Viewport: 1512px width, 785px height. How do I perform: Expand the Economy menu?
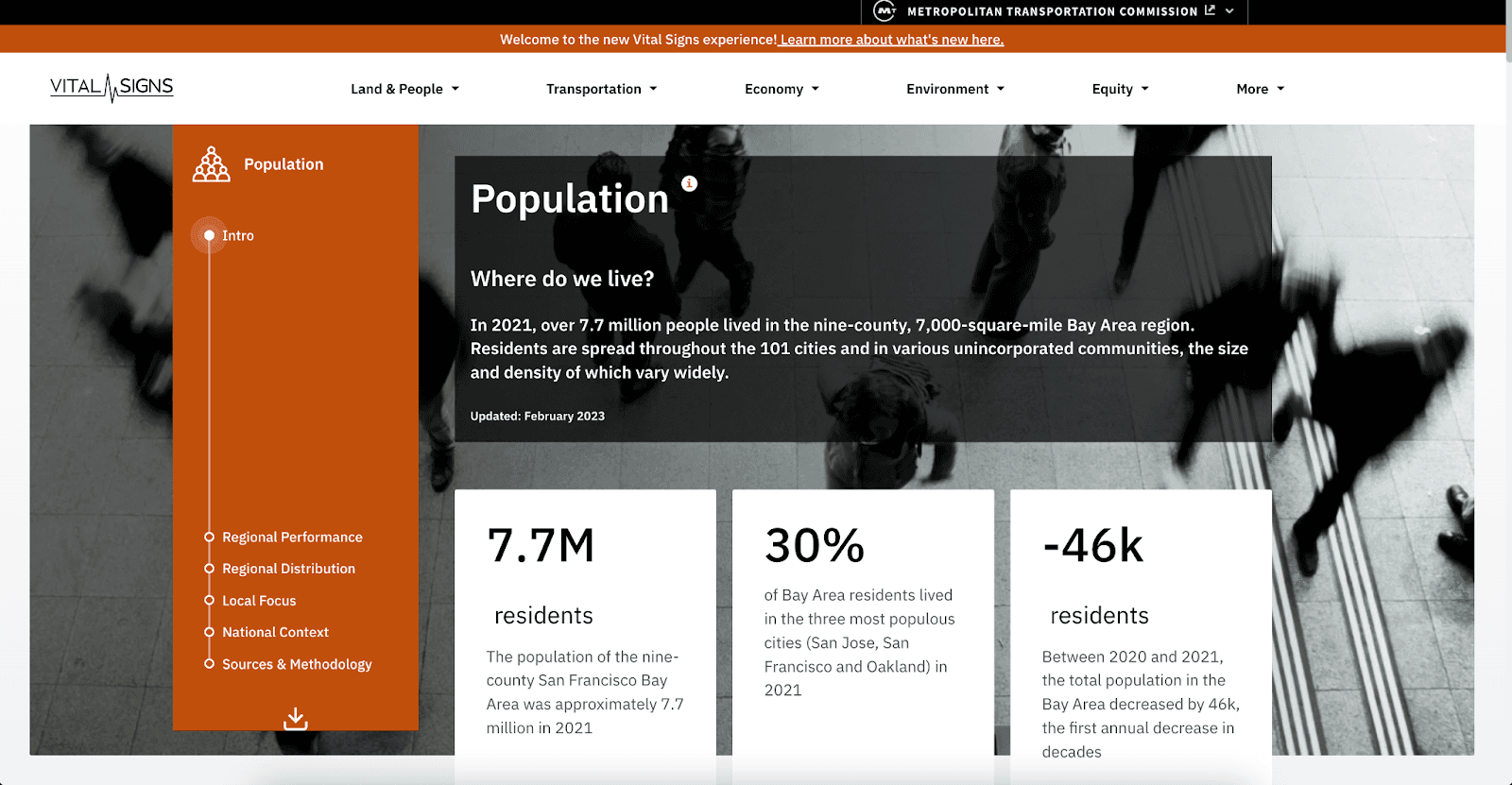point(782,89)
